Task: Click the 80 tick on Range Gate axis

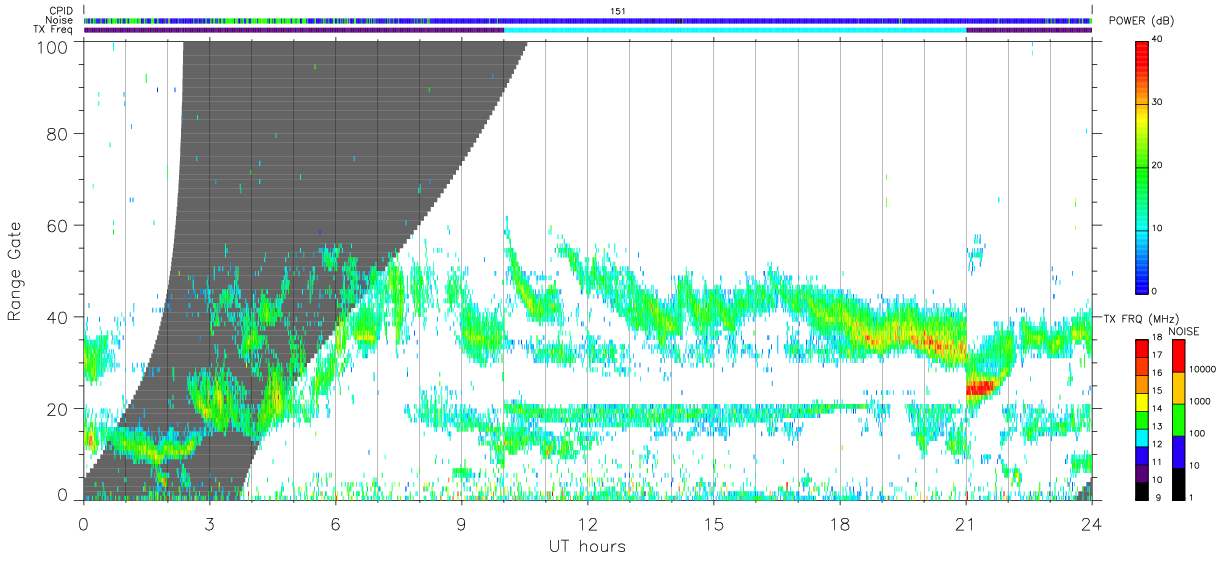Action: (57, 133)
